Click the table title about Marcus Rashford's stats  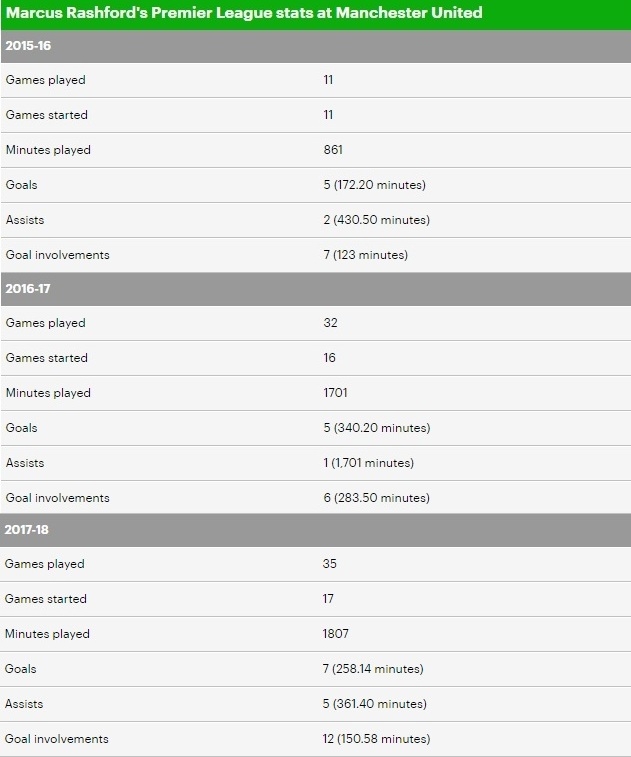point(243,13)
